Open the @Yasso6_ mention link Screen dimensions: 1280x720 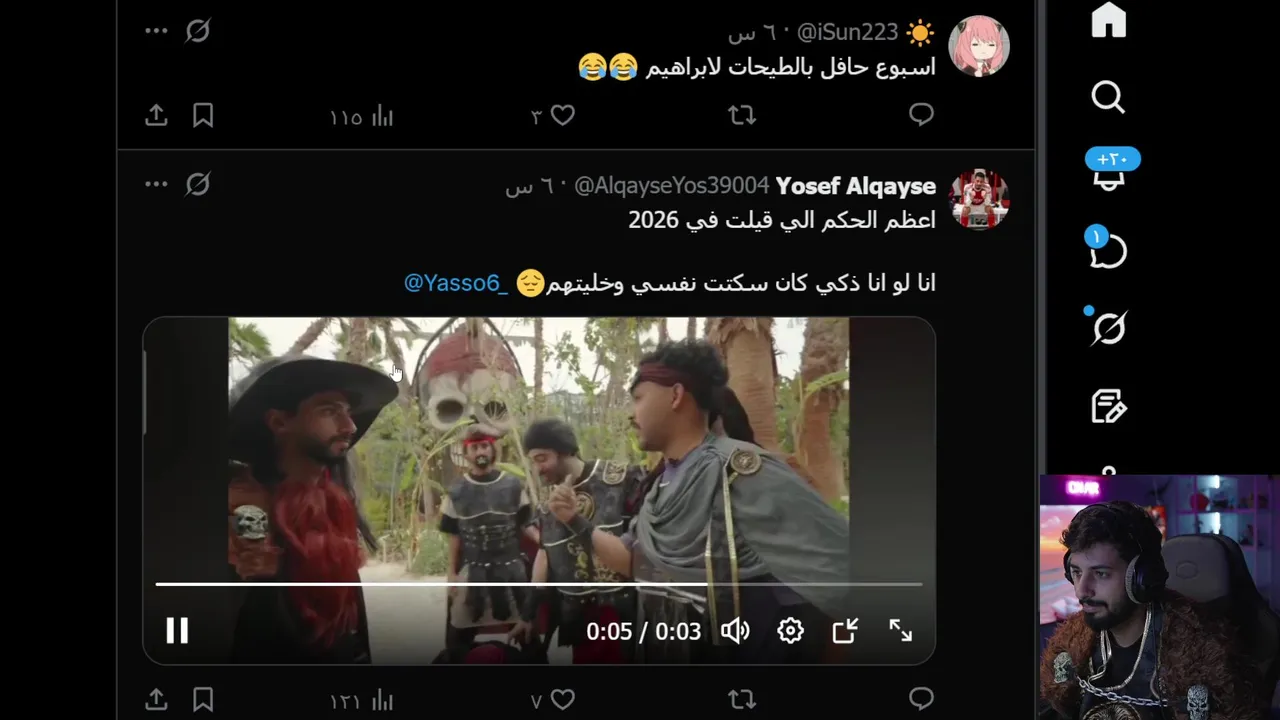(x=456, y=283)
